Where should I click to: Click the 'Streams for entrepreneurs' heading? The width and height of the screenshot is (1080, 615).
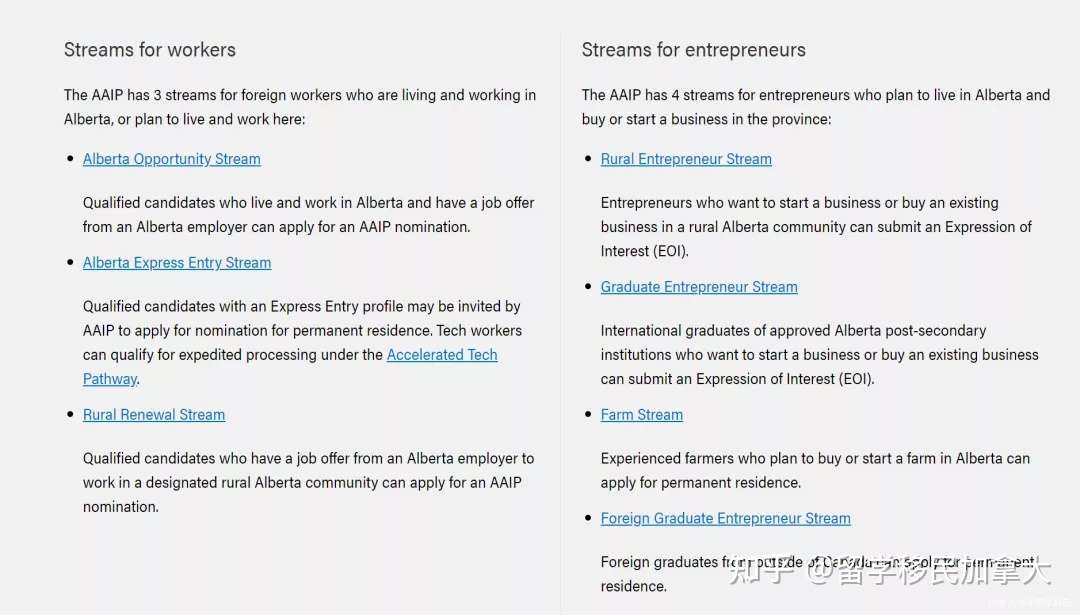[694, 50]
